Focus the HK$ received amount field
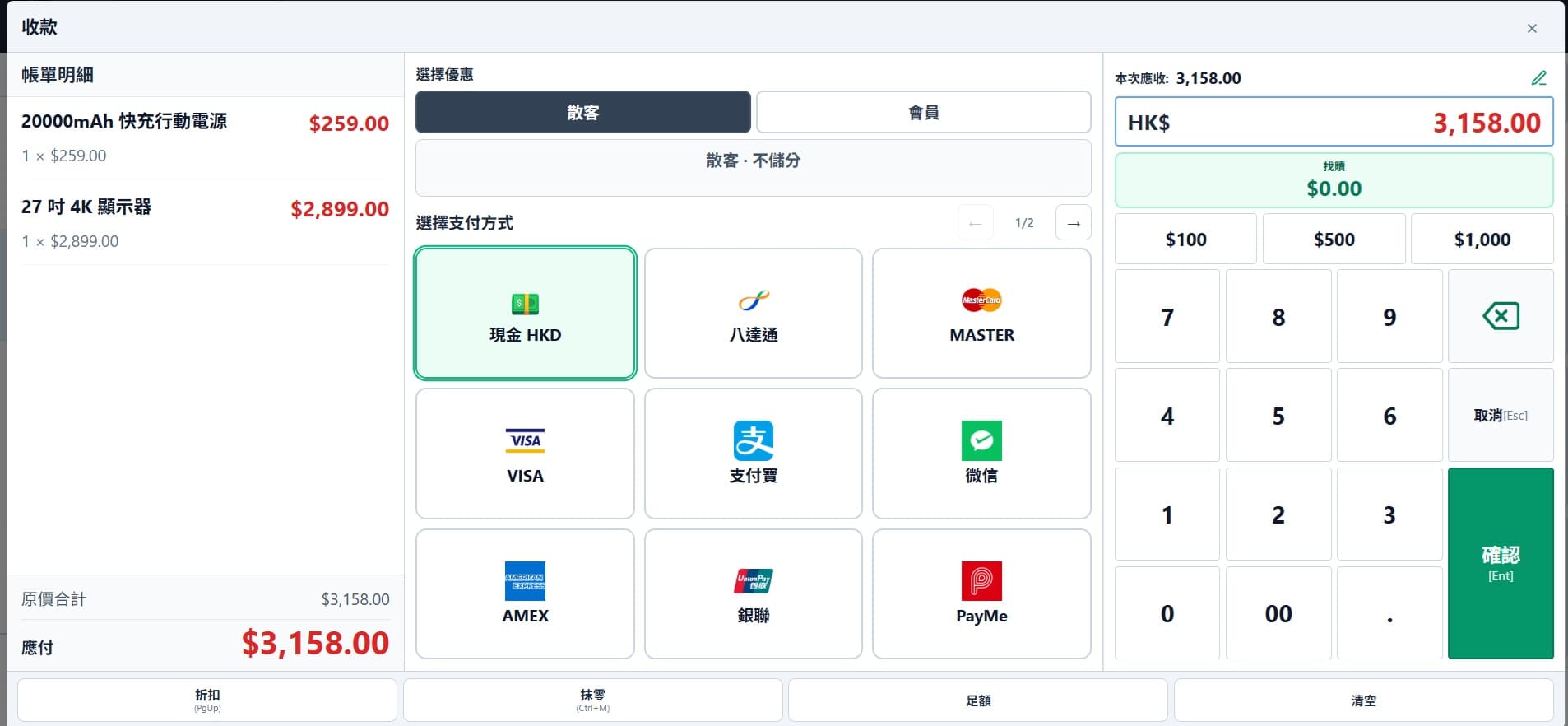1568x726 pixels. [1334, 122]
